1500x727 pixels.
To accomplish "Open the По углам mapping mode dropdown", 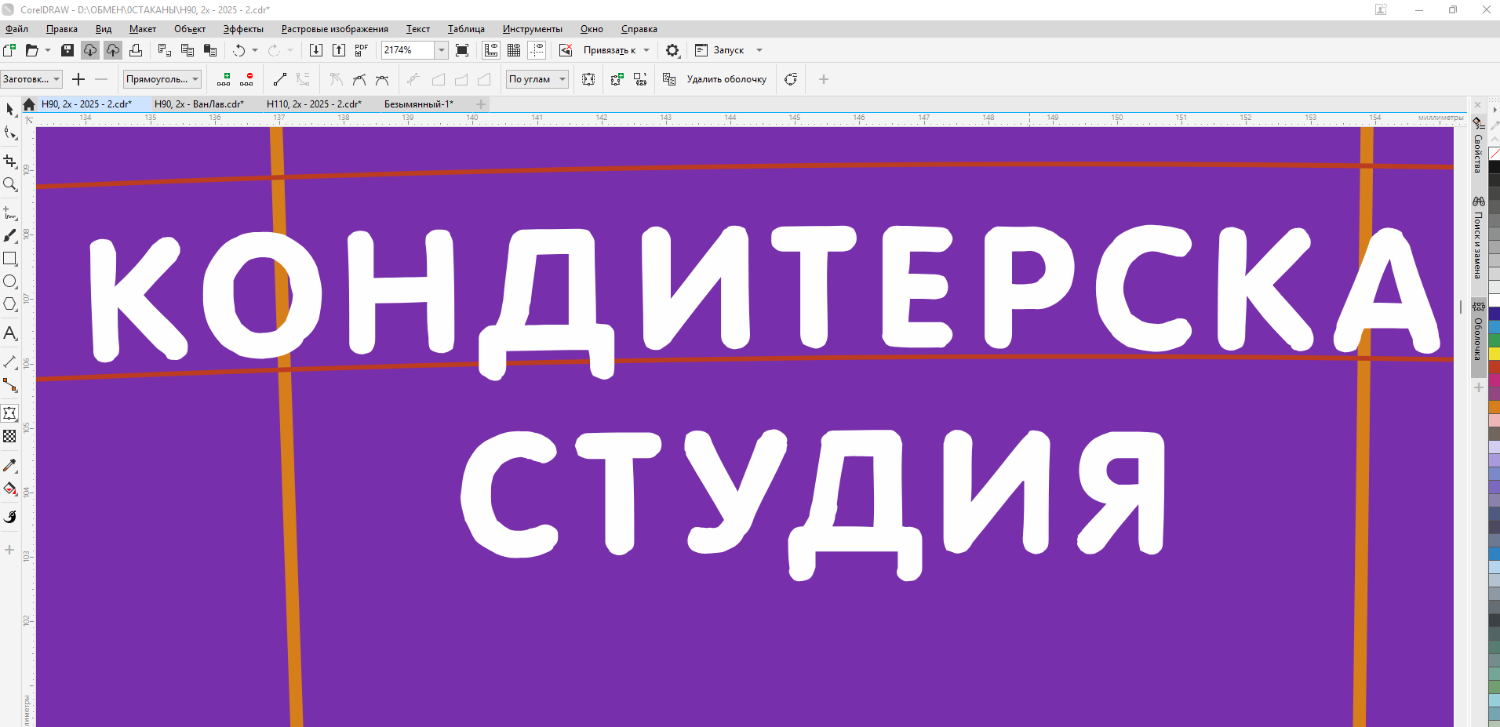I will [537, 79].
